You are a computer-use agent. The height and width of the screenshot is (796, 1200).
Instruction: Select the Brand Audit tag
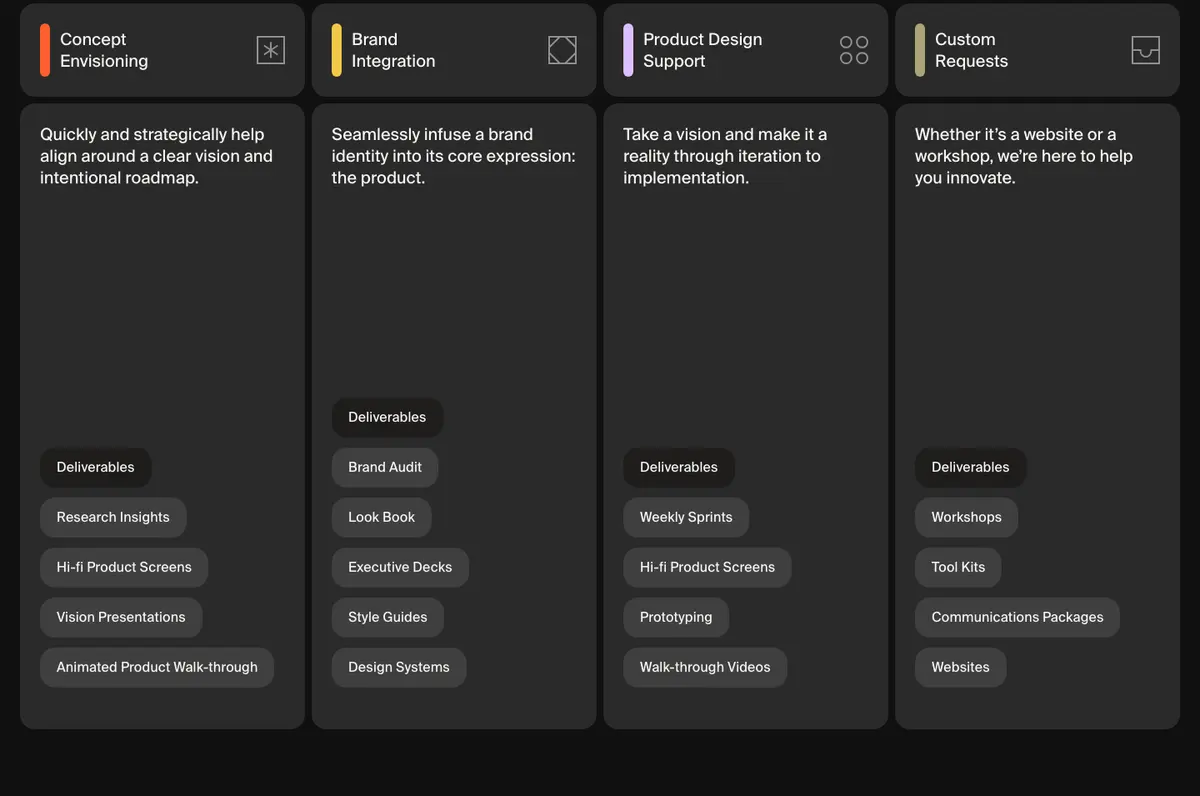[385, 467]
